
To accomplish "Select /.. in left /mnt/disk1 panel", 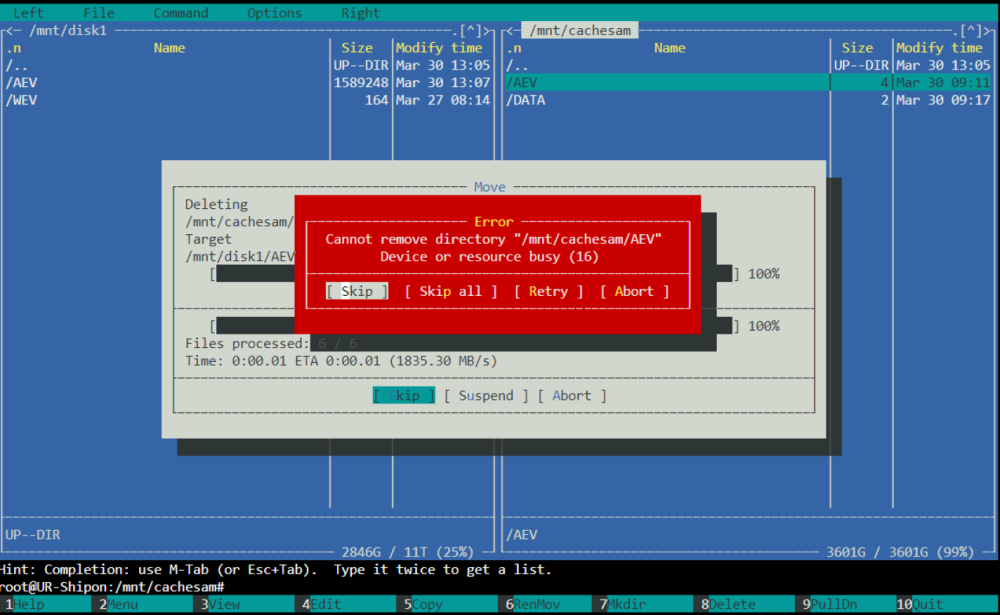I will pyautogui.click(x=248, y=66).
